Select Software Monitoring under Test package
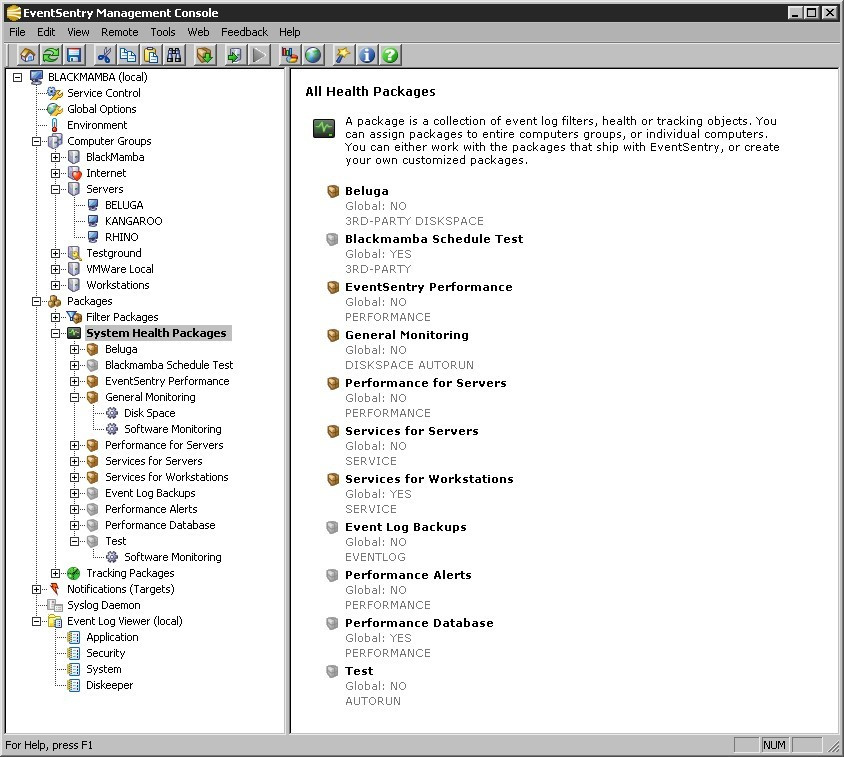This screenshot has width=844, height=757. click(173, 557)
